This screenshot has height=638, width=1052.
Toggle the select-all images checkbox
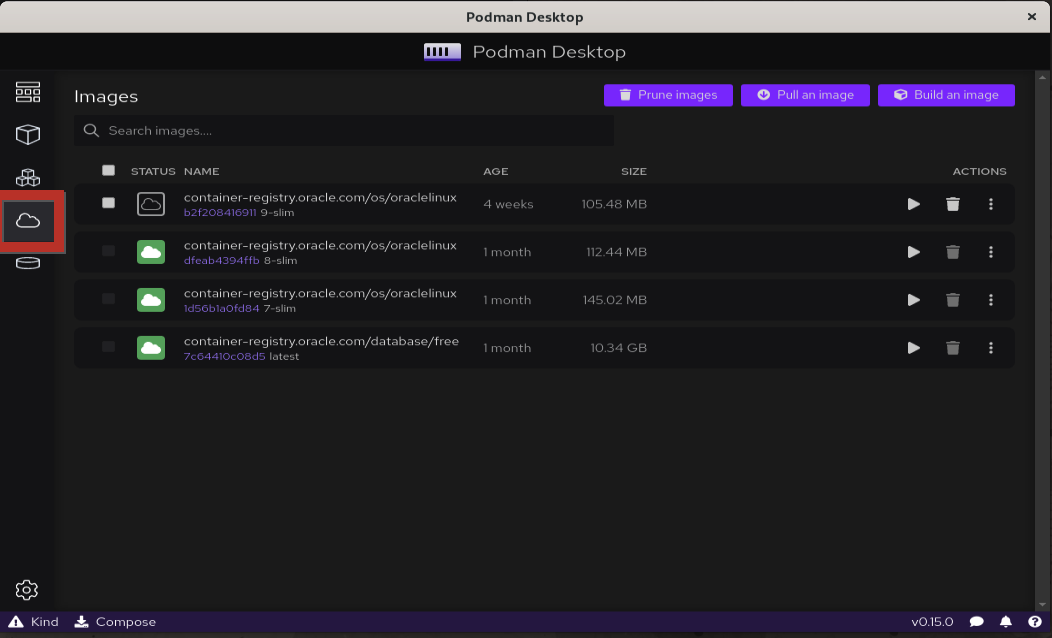point(108,170)
